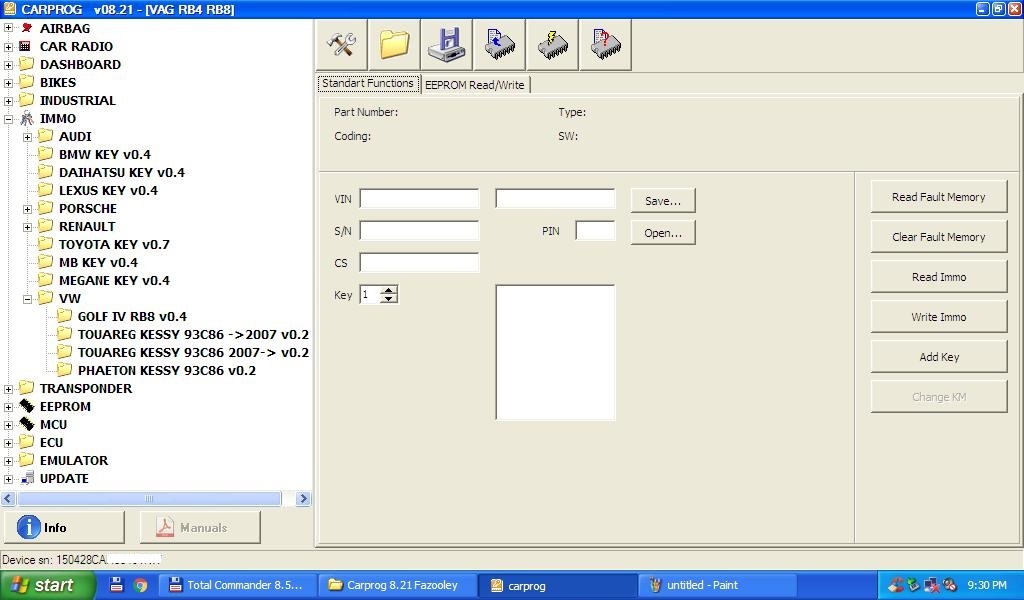Expand the AIRBAG tree node
This screenshot has height=600, width=1024.
8,29
